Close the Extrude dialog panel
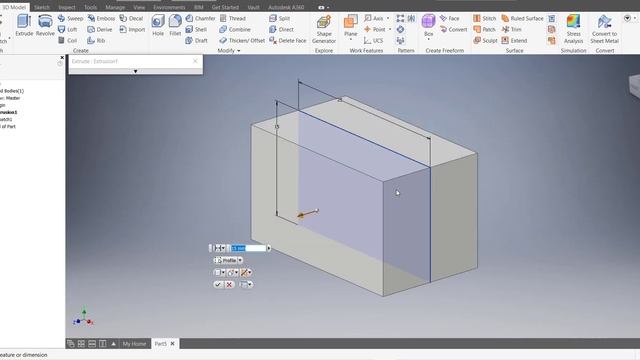 click(x=195, y=61)
